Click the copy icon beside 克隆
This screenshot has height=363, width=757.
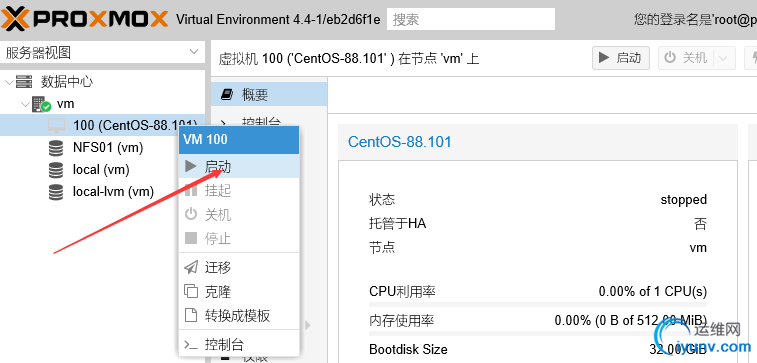coord(191,292)
